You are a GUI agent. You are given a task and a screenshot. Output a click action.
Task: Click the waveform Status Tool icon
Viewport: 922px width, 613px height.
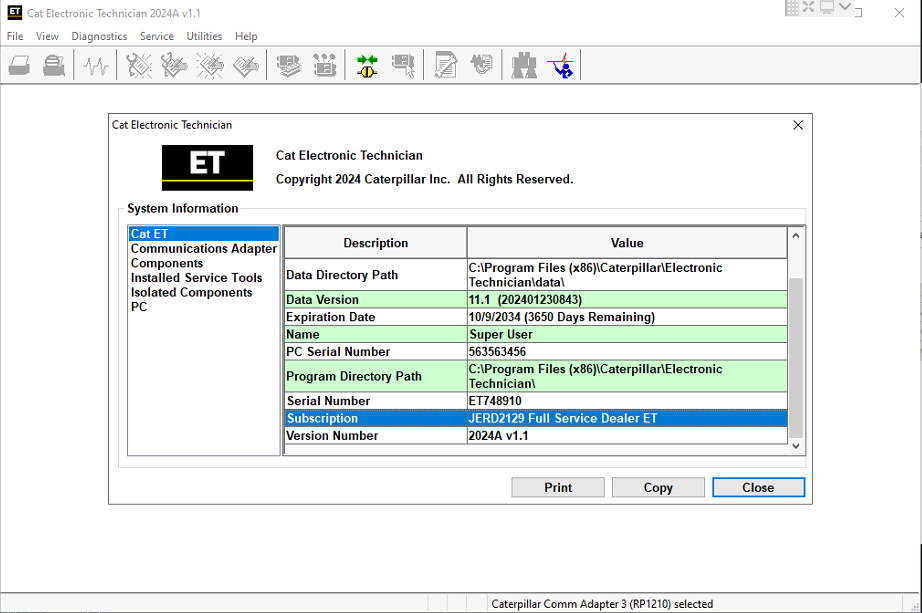pyautogui.click(x=96, y=66)
